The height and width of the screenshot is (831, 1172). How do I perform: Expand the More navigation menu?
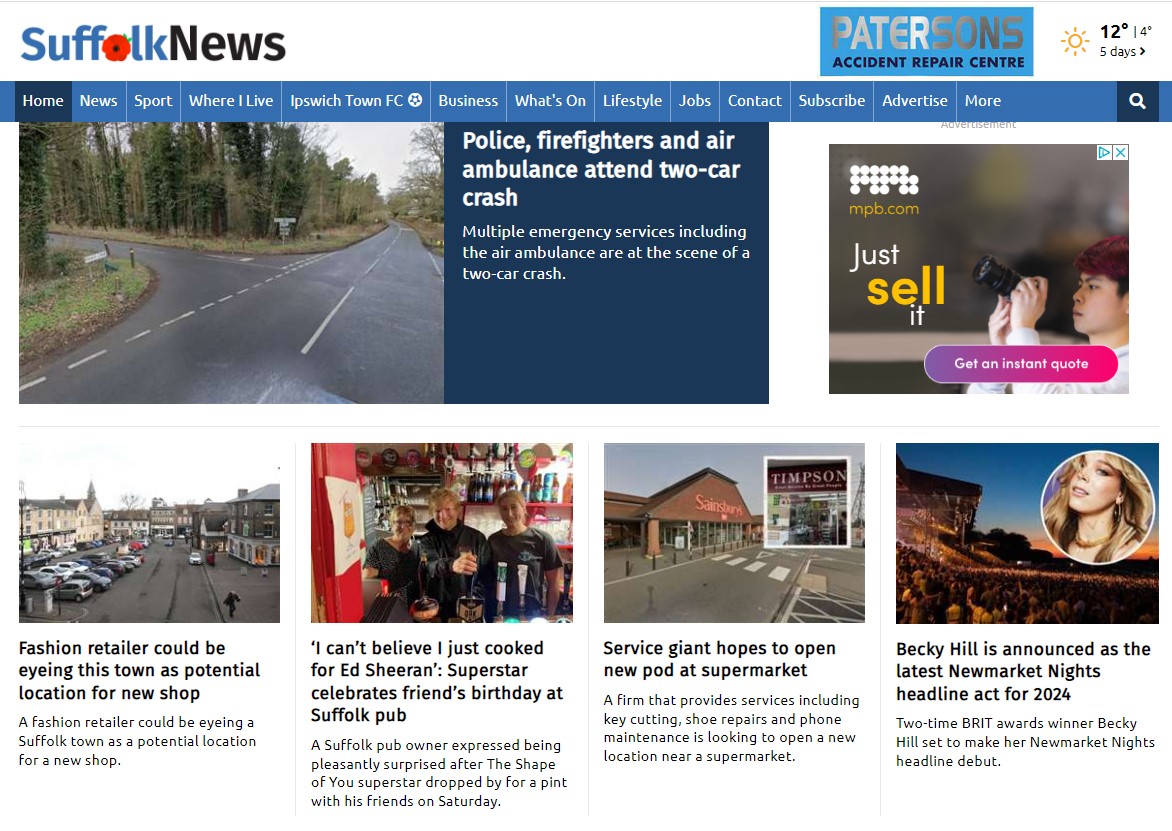pos(982,101)
